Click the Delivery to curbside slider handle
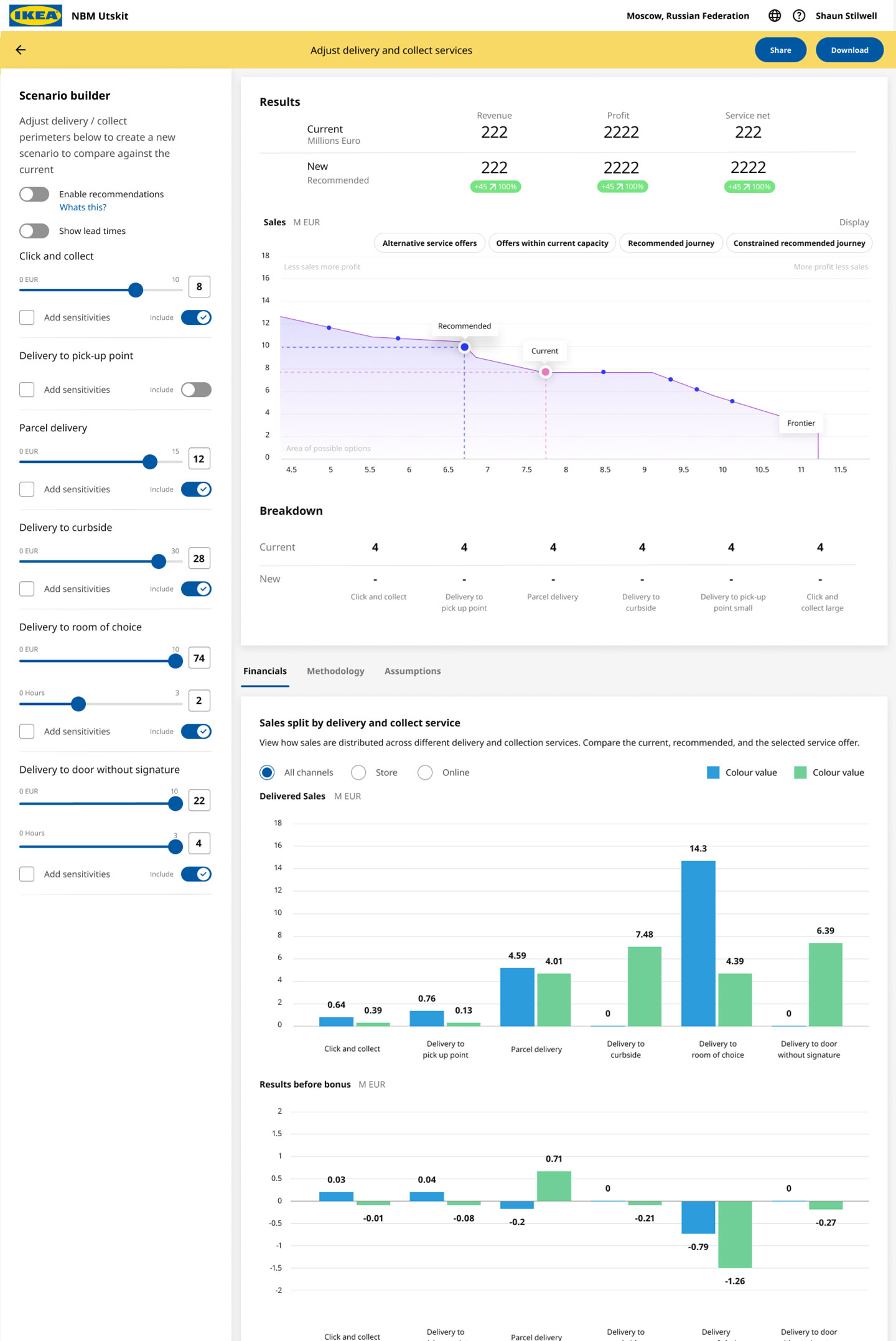The image size is (896, 1341). pos(159,561)
